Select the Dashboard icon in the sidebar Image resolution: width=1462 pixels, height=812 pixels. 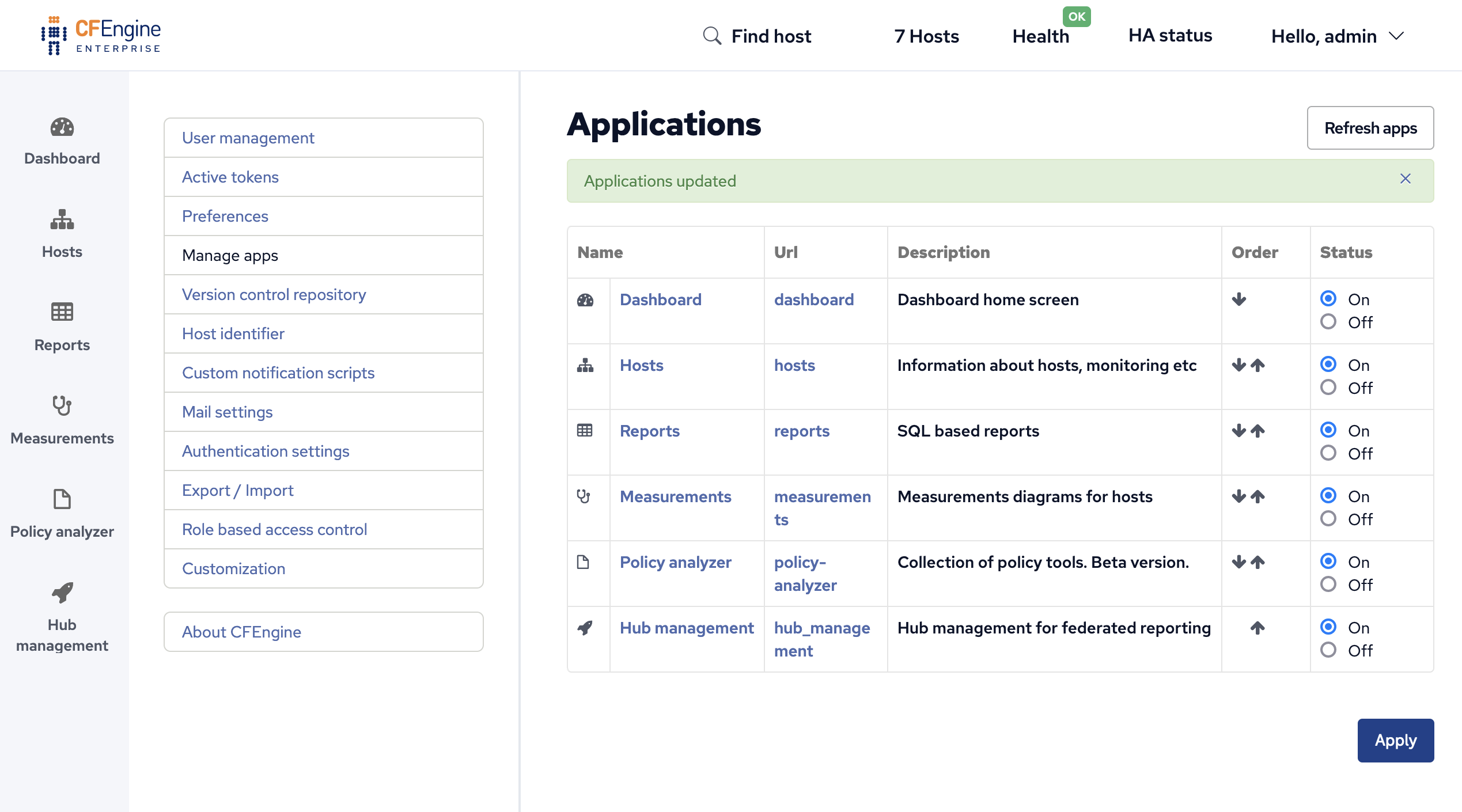(x=62, y=128)
